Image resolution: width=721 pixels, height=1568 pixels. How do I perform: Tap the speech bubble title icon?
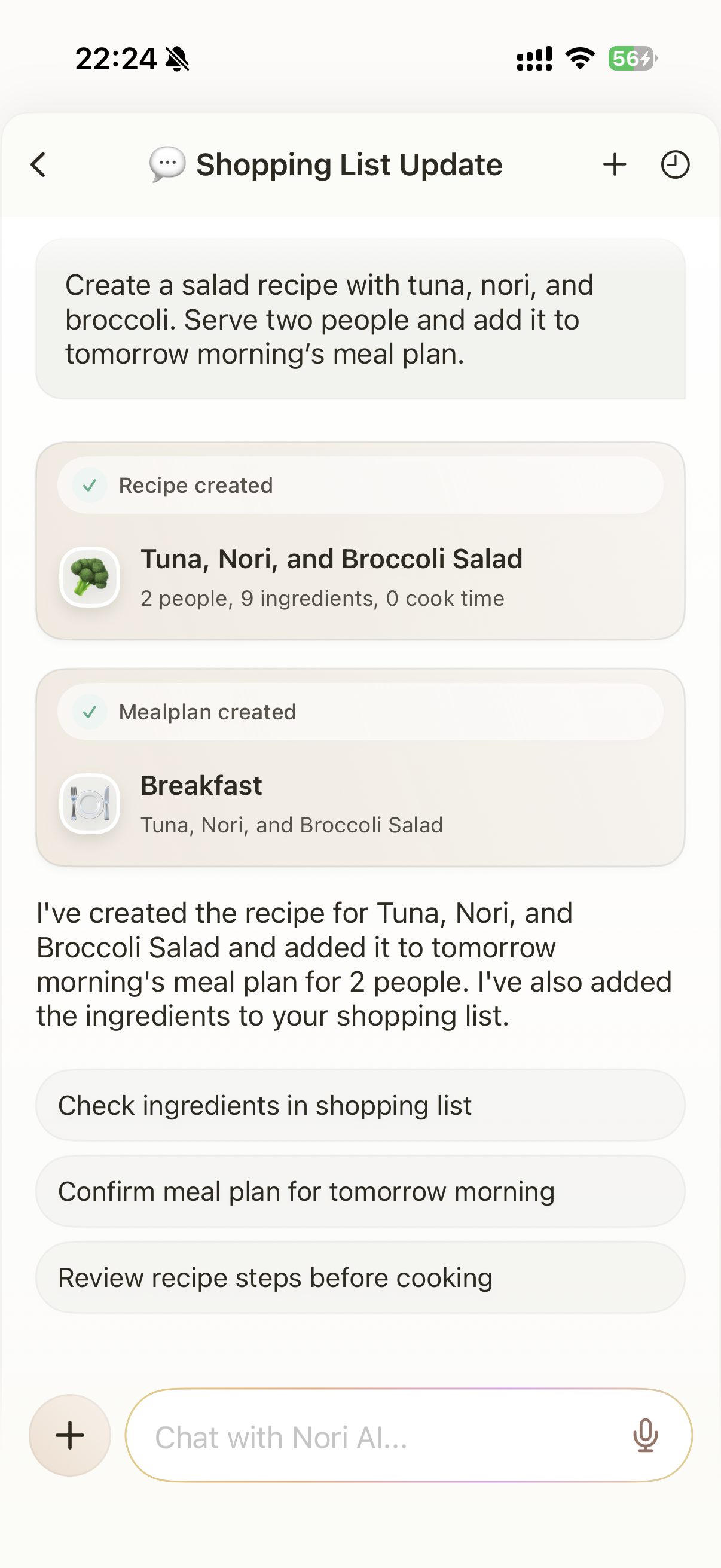click(167, 164)
